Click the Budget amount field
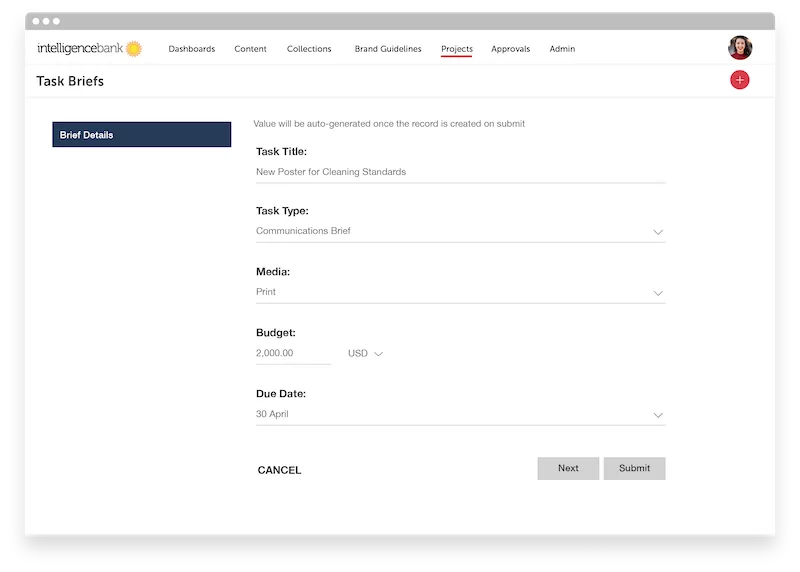 click(x=293, y=354)
